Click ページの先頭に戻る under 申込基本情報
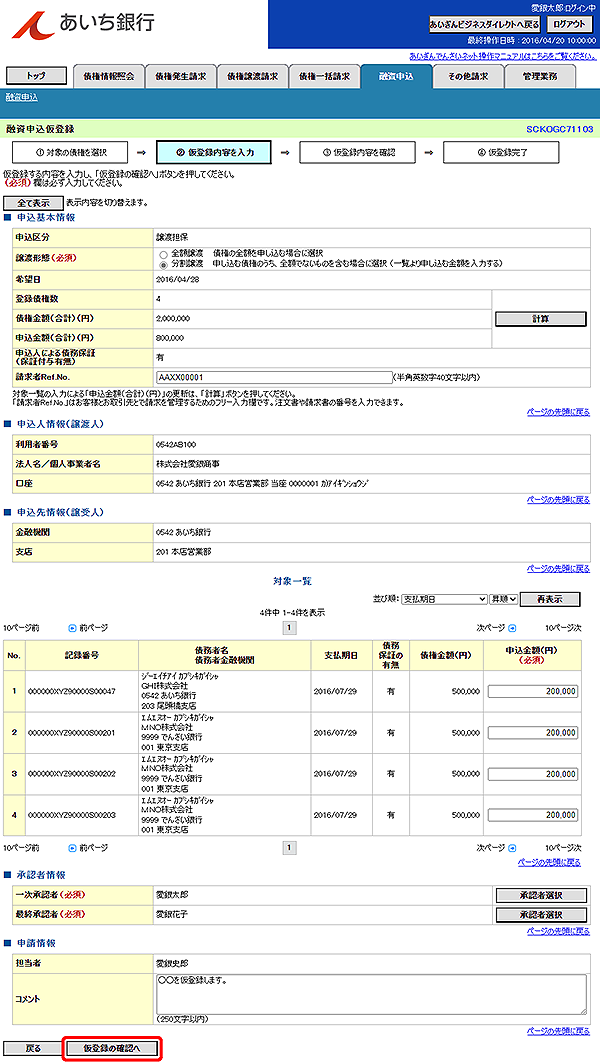The width and height of the screenshot is (600, 1064). 559,412
